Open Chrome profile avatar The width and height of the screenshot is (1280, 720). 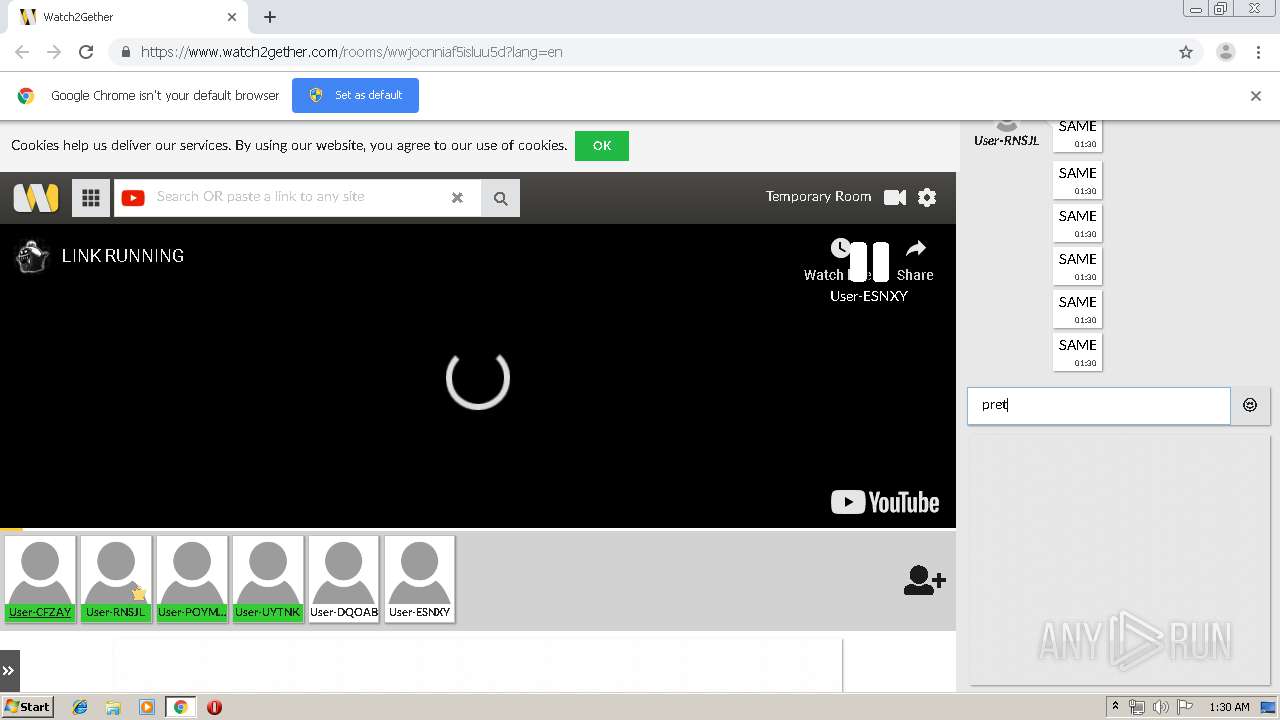pyautogui.click(x=1226, y=52)
